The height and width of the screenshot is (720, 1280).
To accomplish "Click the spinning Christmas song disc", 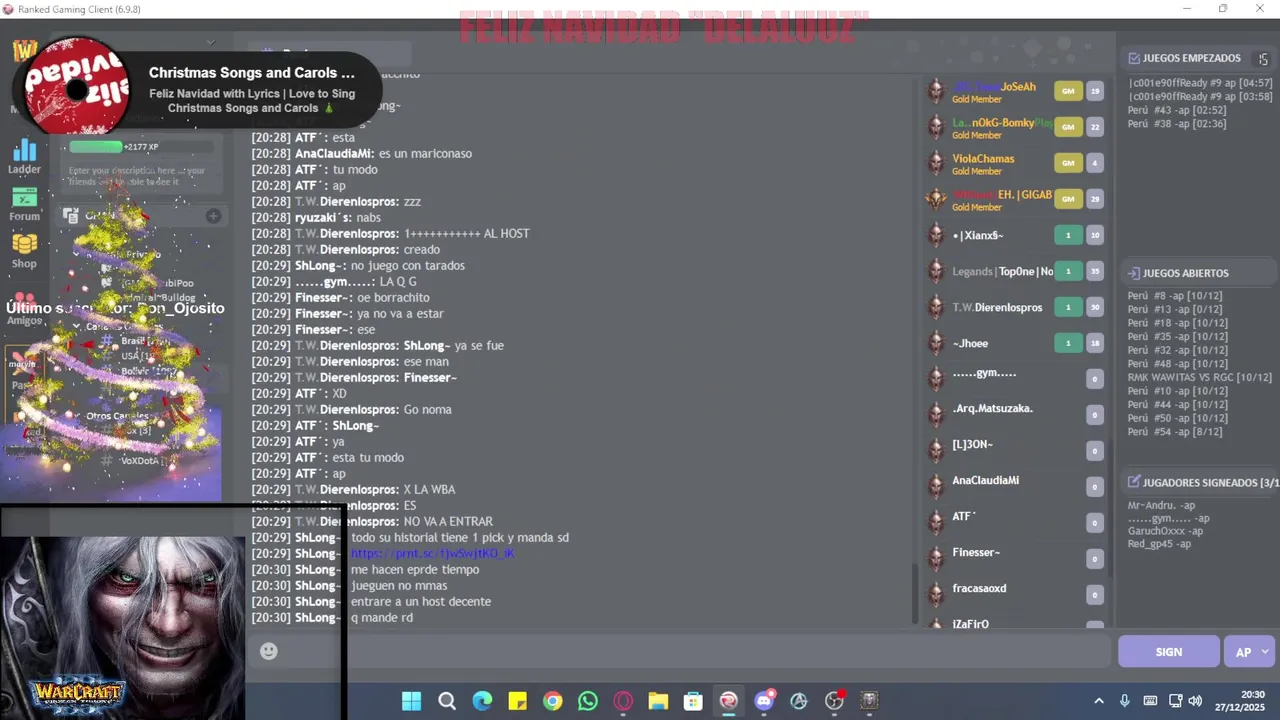I will [77, 88].
